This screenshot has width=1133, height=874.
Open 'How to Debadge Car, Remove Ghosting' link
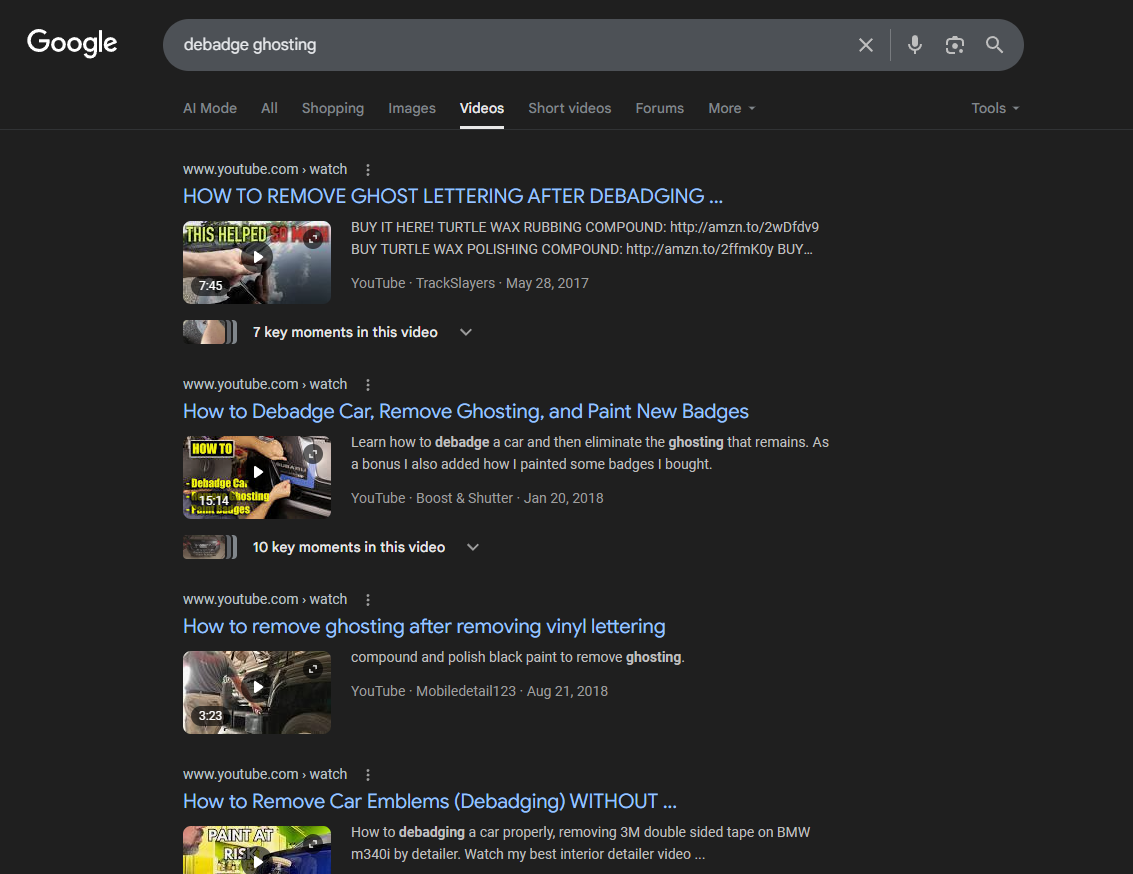pyautogui.click(x=465, y=411)
